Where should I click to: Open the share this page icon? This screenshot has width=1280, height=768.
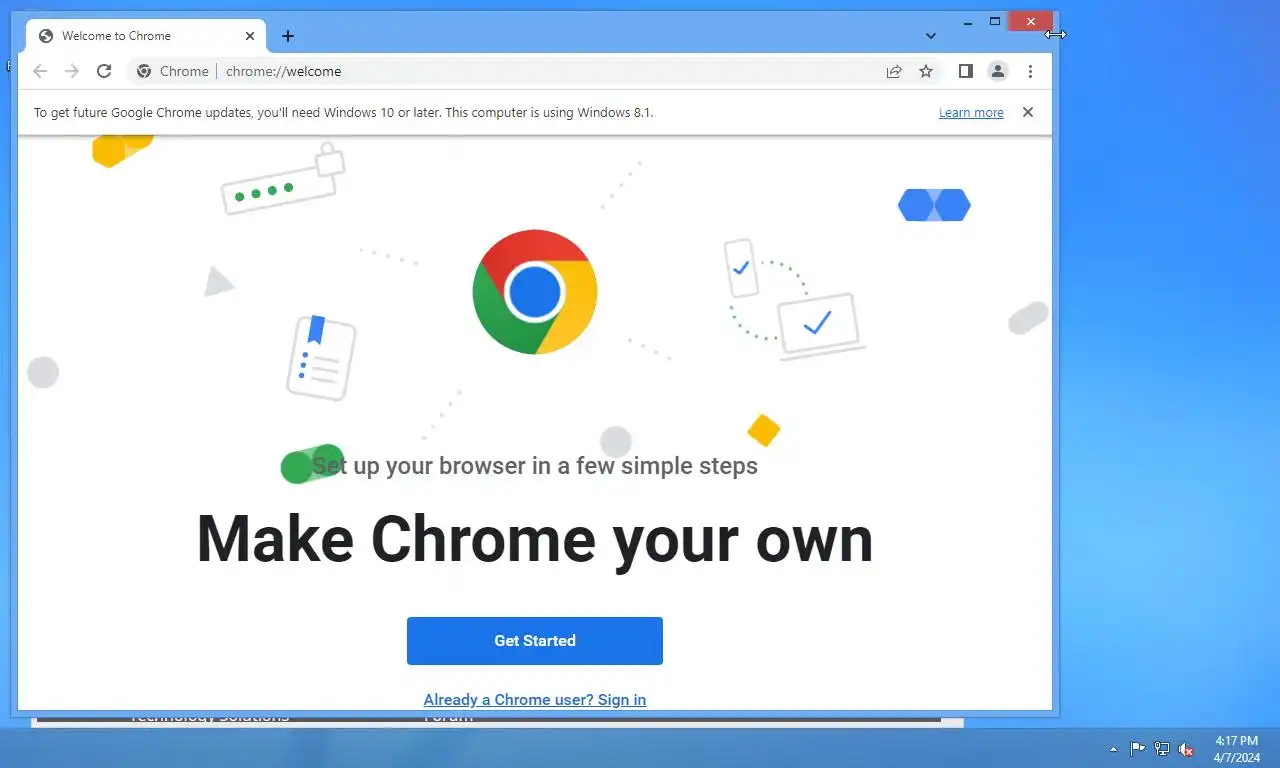pyautogui.click(x=894, y=71)
